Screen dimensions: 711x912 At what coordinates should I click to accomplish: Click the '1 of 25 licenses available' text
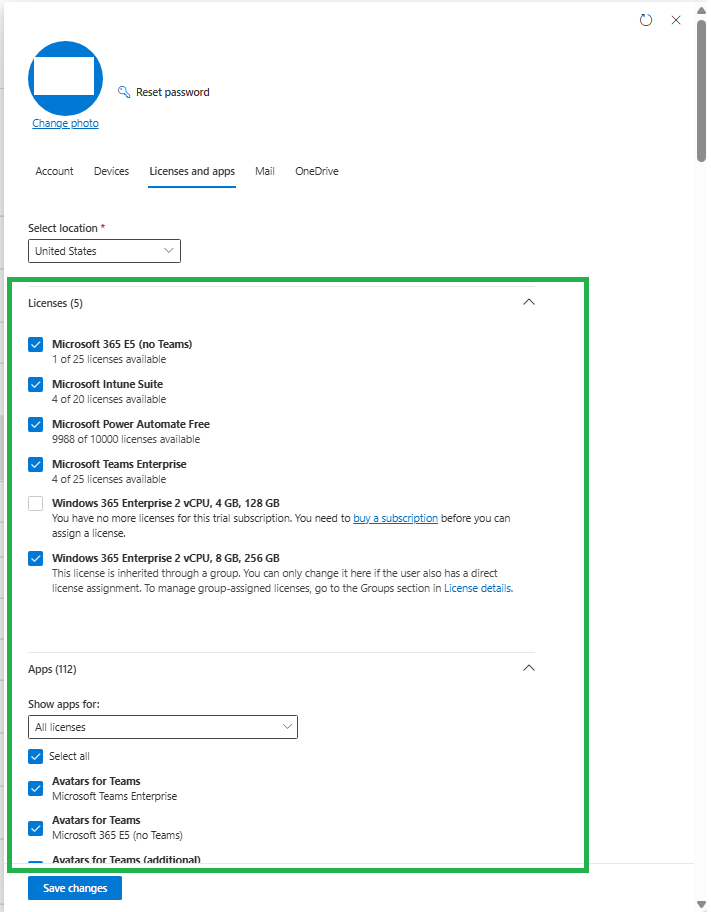tap(109, 359)
